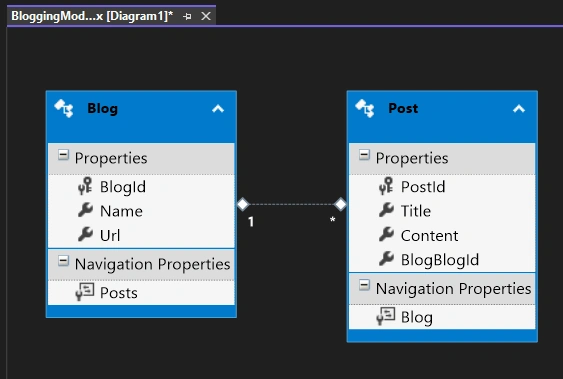Select the BlogBlogId property in Post
Image resolution: width=563 pixels, height=379 pixels.
tap(442, 259)
